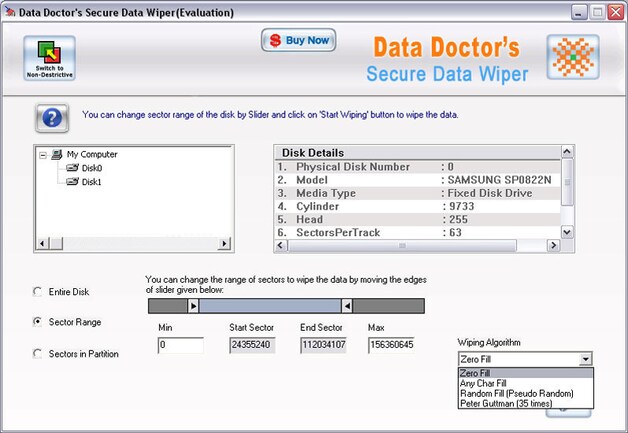
Task: Open the Wiping Algorithm dropdown arrow
Action: pyautogui.click(x=586, y=359)
